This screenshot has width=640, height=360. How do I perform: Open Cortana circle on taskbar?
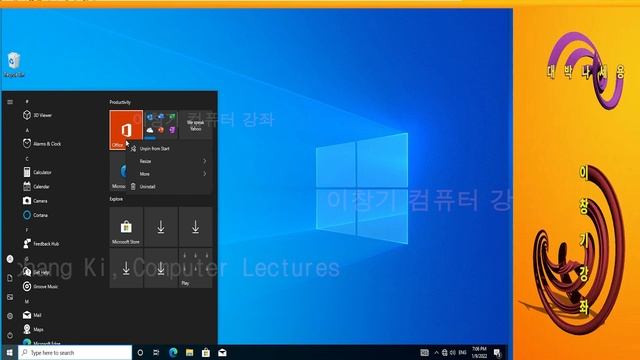140,353
